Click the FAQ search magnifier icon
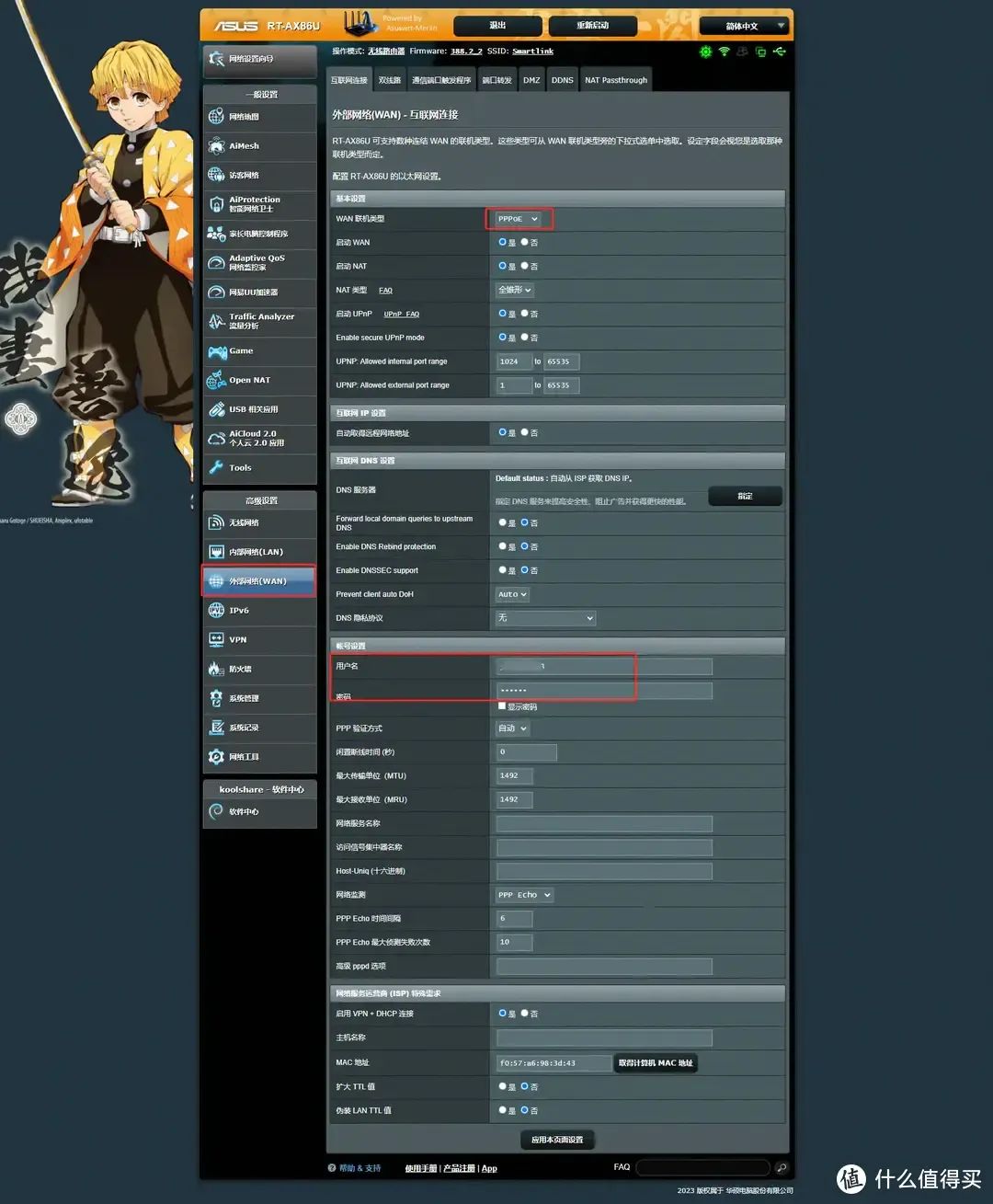 (x=781, y=1168)
